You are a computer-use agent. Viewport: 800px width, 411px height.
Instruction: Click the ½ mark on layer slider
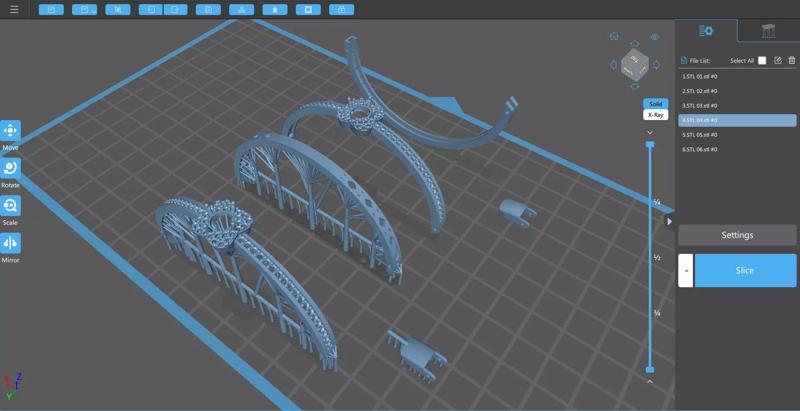click(657, 258)
